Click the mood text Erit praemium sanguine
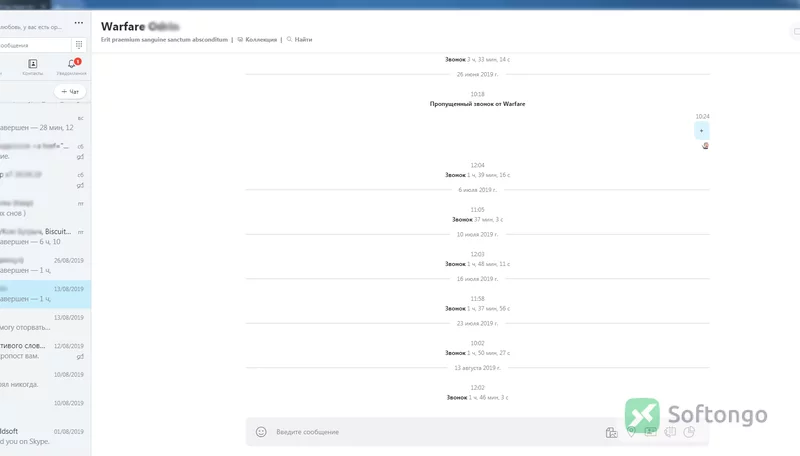 click(164, 39)
